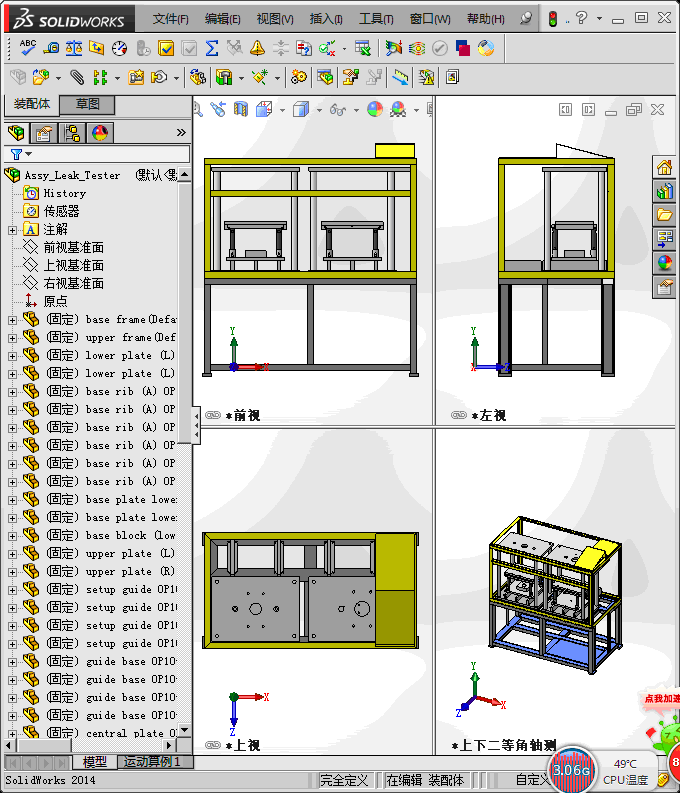Open the 插入(I) menu

(x=326, y=19)
